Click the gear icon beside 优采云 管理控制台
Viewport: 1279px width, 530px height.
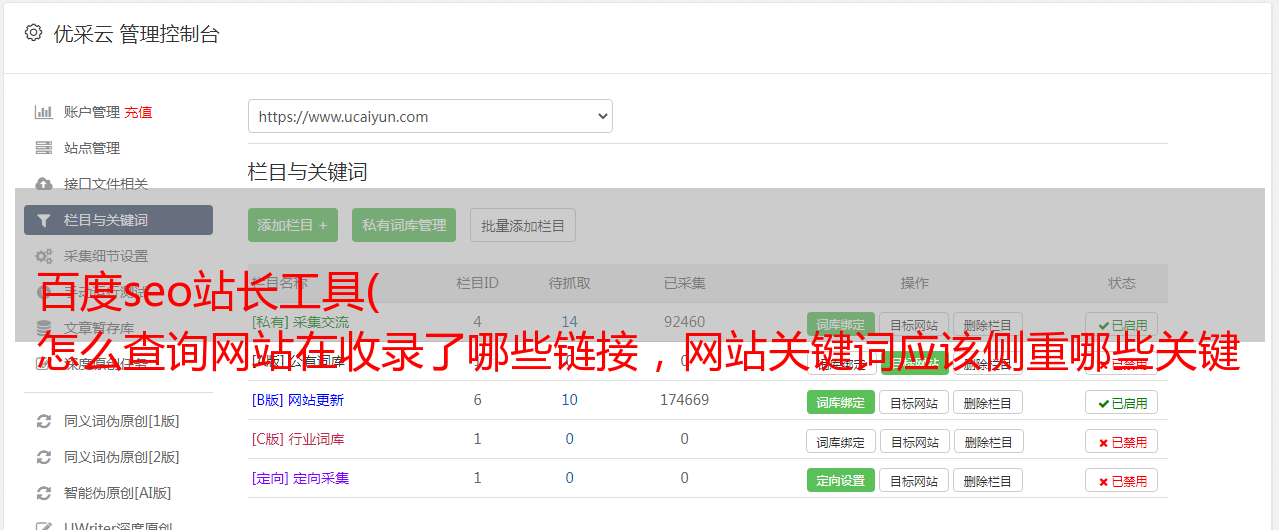click(33, 33)
